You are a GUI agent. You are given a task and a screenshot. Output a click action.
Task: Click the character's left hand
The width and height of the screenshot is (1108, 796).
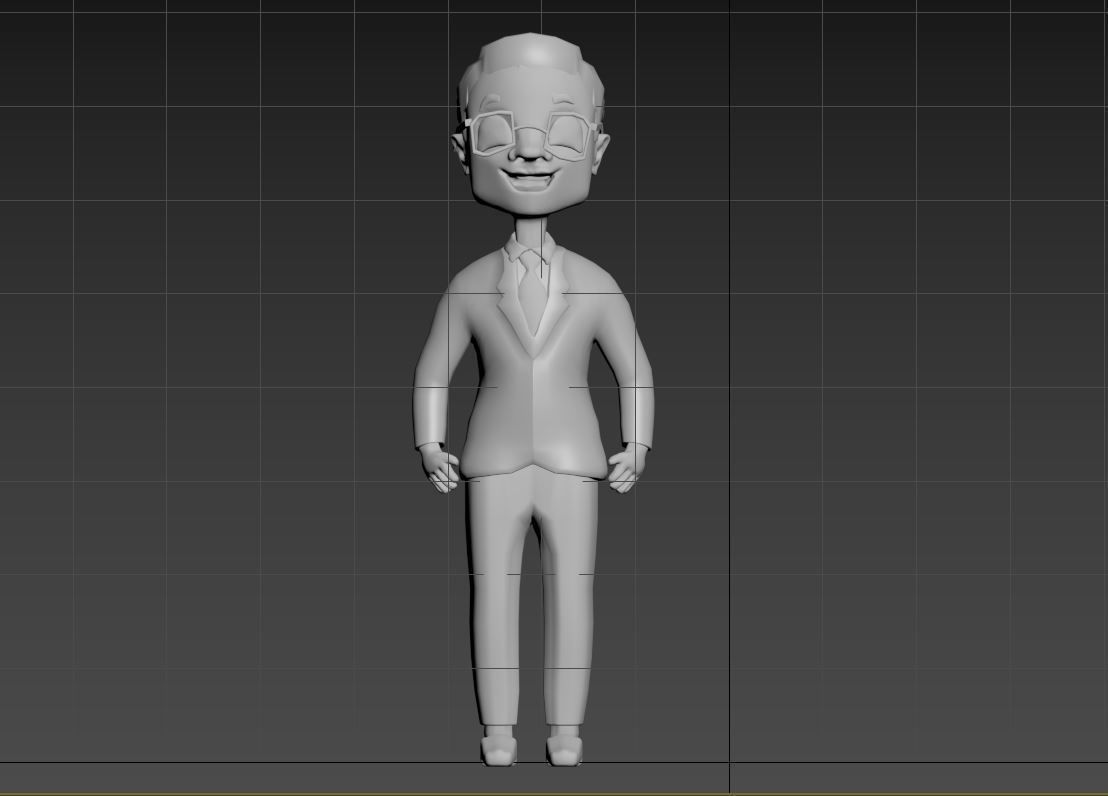(625, 465)
